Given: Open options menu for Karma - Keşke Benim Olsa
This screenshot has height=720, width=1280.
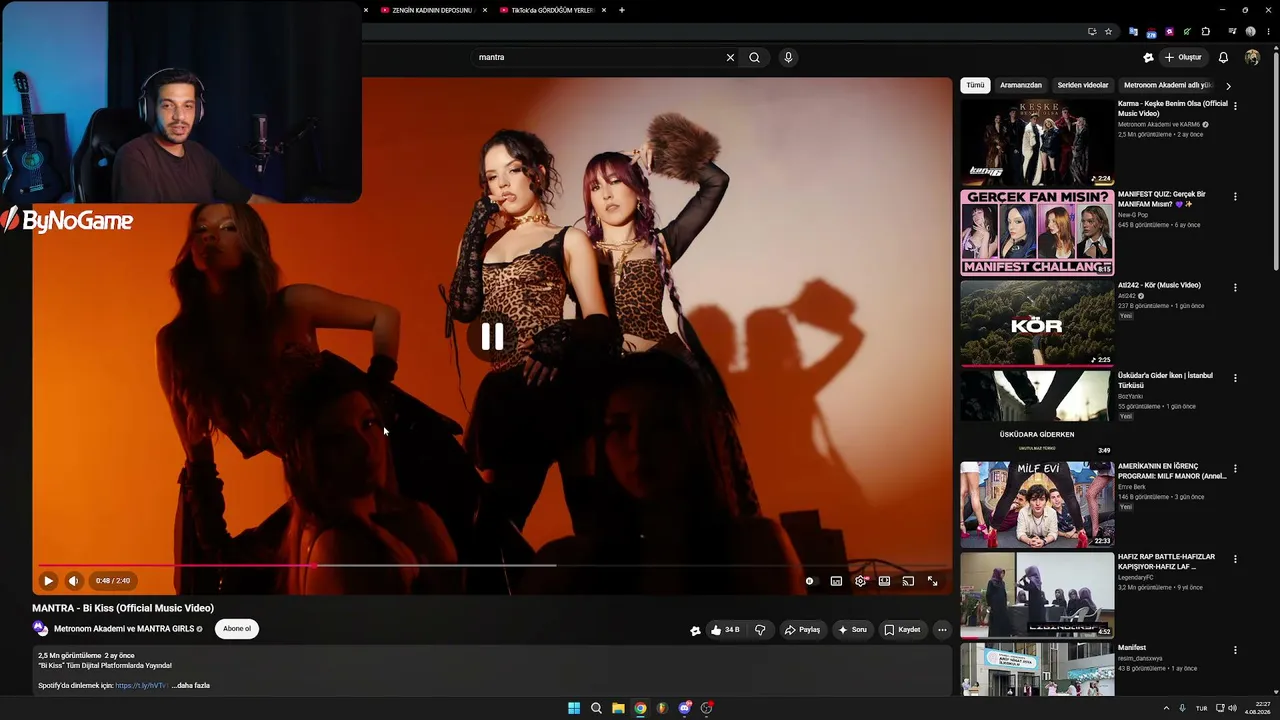Looking at the screenshot, I should [x=1235, y=106].
